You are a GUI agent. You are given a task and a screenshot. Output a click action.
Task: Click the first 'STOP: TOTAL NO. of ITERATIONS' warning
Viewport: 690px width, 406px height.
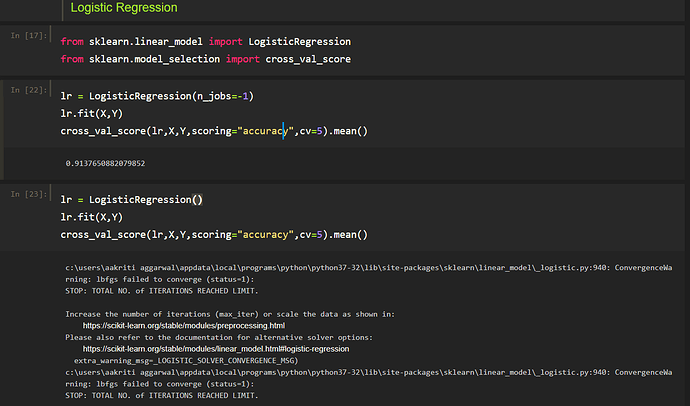point(161,291)
